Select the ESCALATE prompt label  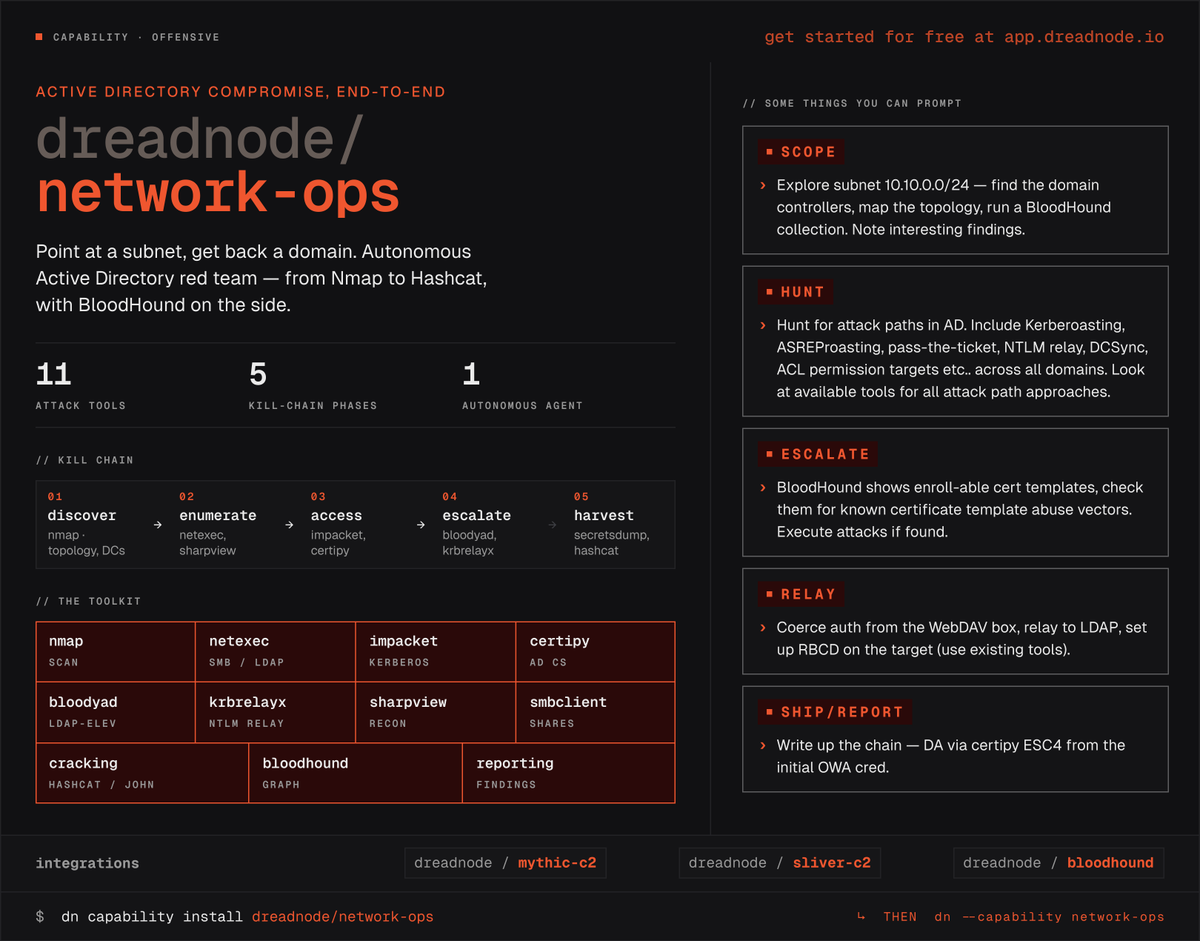coord(816,454)
